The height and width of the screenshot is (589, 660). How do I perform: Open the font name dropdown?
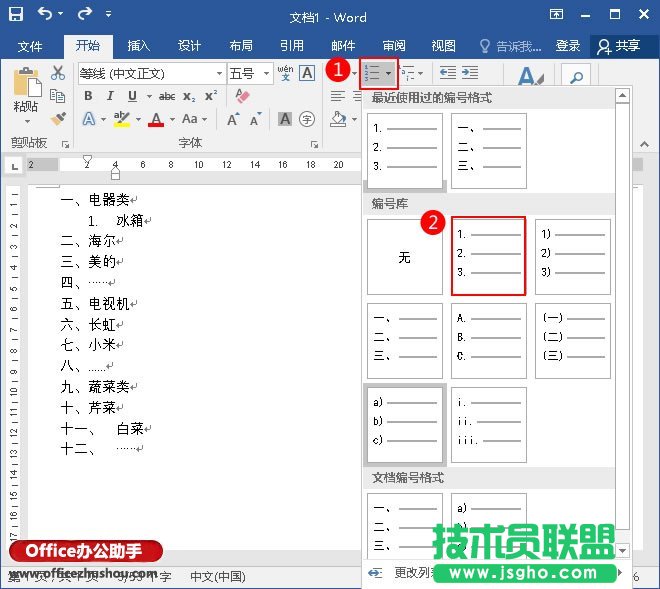click(x=219, y=74)
